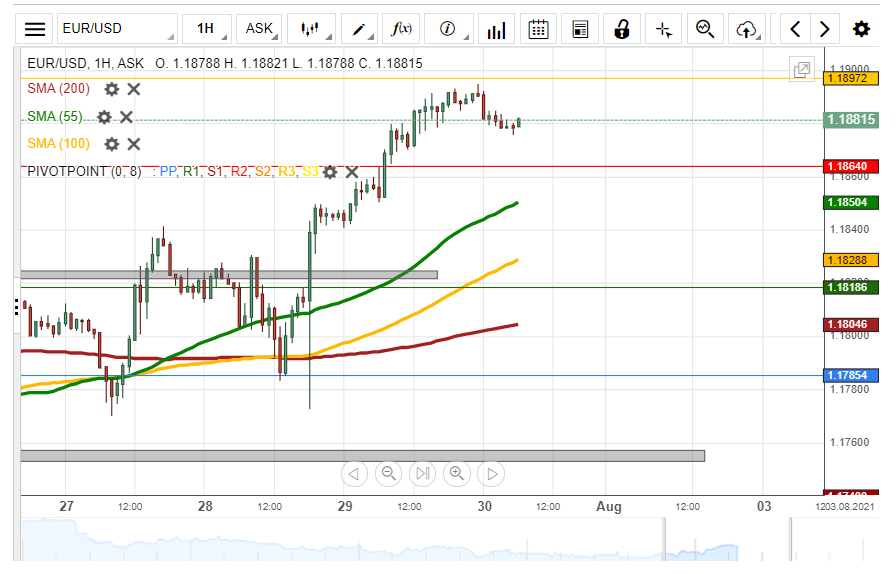Click the red 1.18640 pivot price label
Screen dimensions: 896x574
(x=850, y=166)
